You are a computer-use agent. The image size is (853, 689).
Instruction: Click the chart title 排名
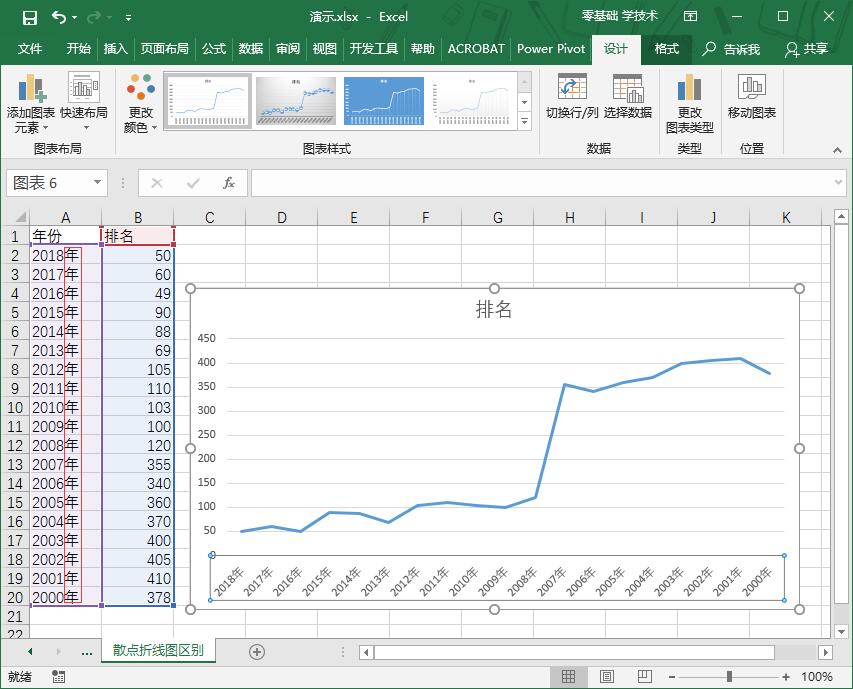pos(494,309)
